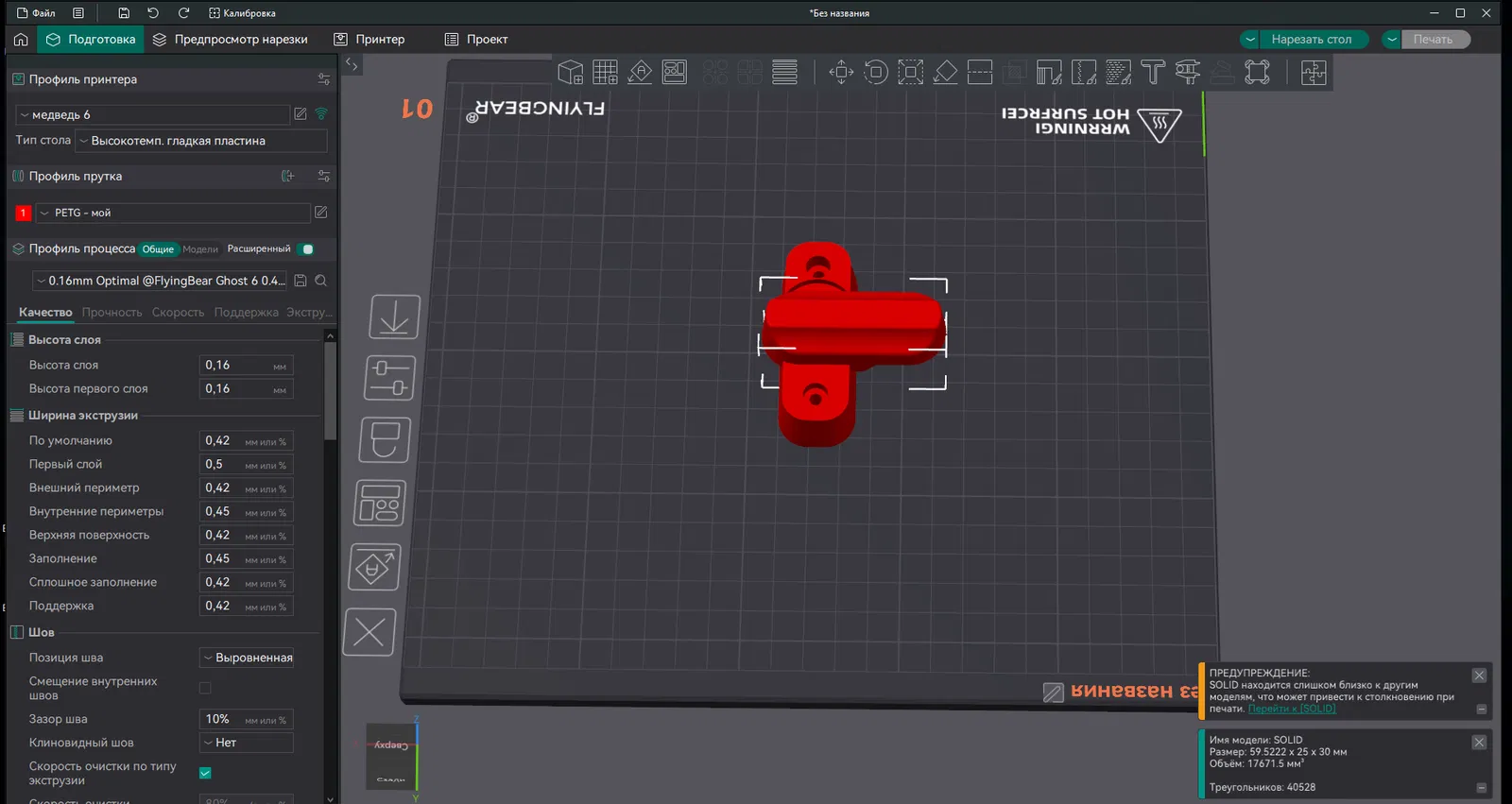This screenshot has height=804, width=1512.
Task: Open printer profile settings sliders icon
Action: click(x=324, y=79)
